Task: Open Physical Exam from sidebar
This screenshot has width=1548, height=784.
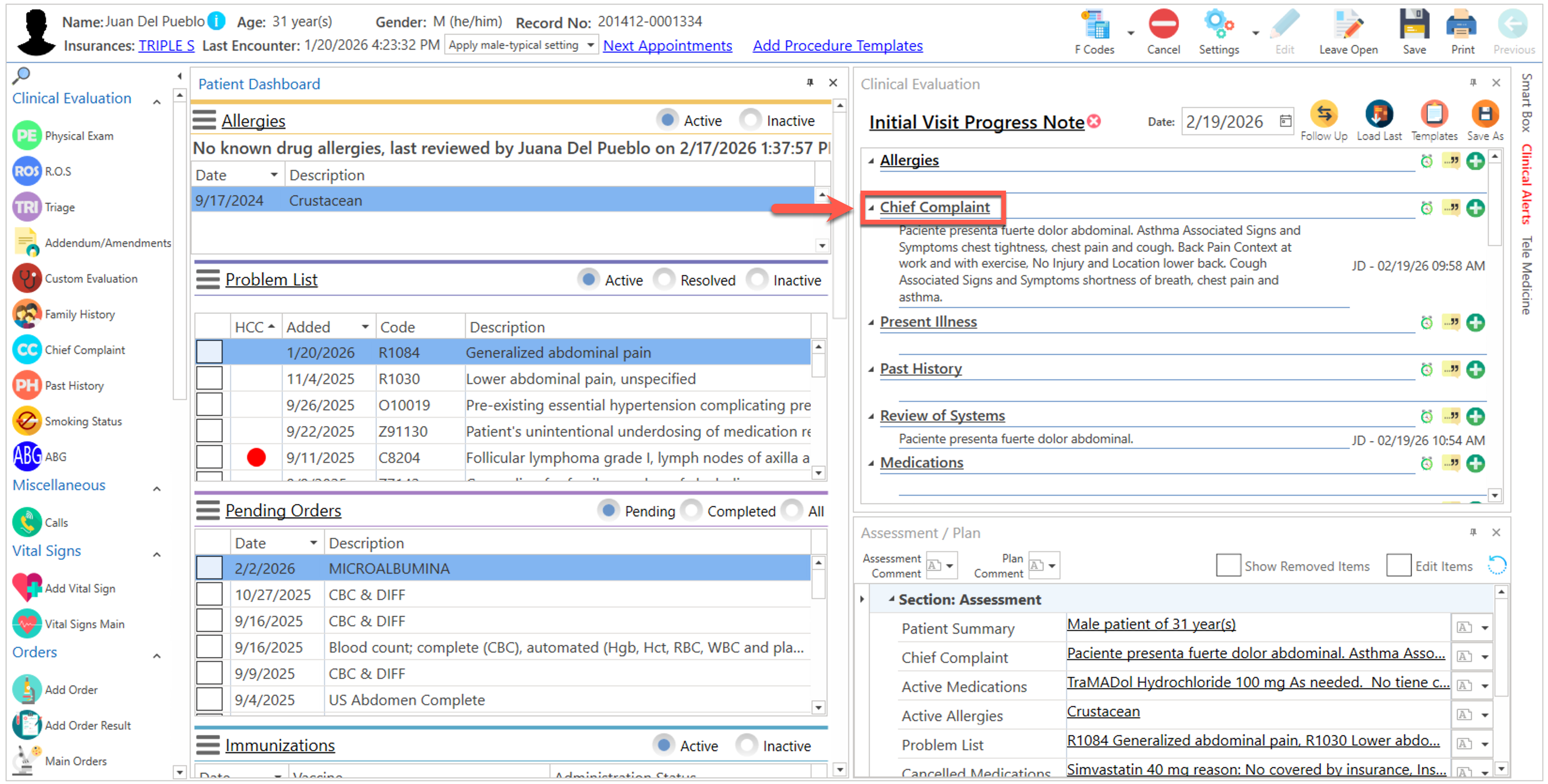Action: [x=79, y=136]
